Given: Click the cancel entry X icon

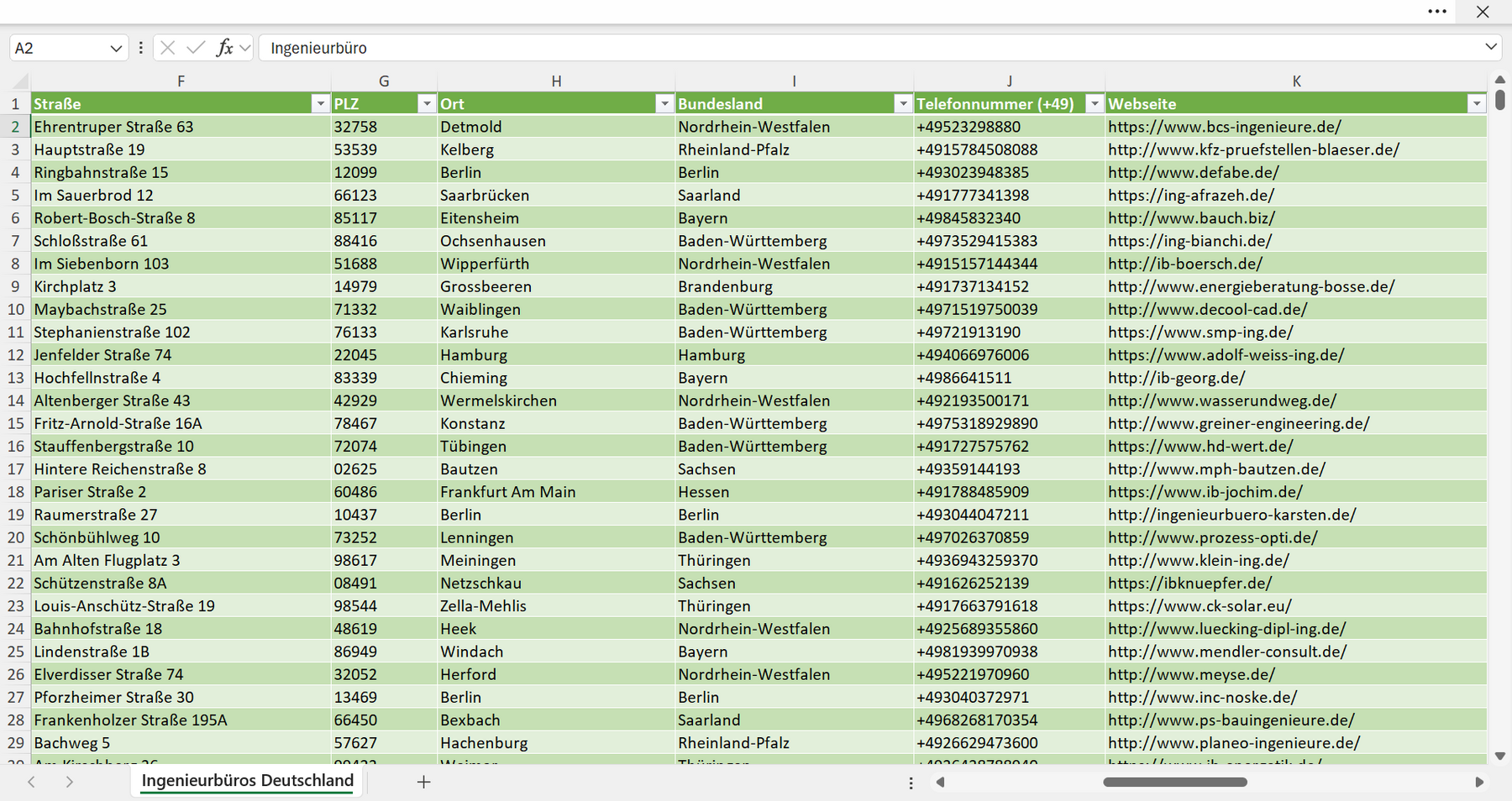Looking at the screenshot, I should point(167,48).
